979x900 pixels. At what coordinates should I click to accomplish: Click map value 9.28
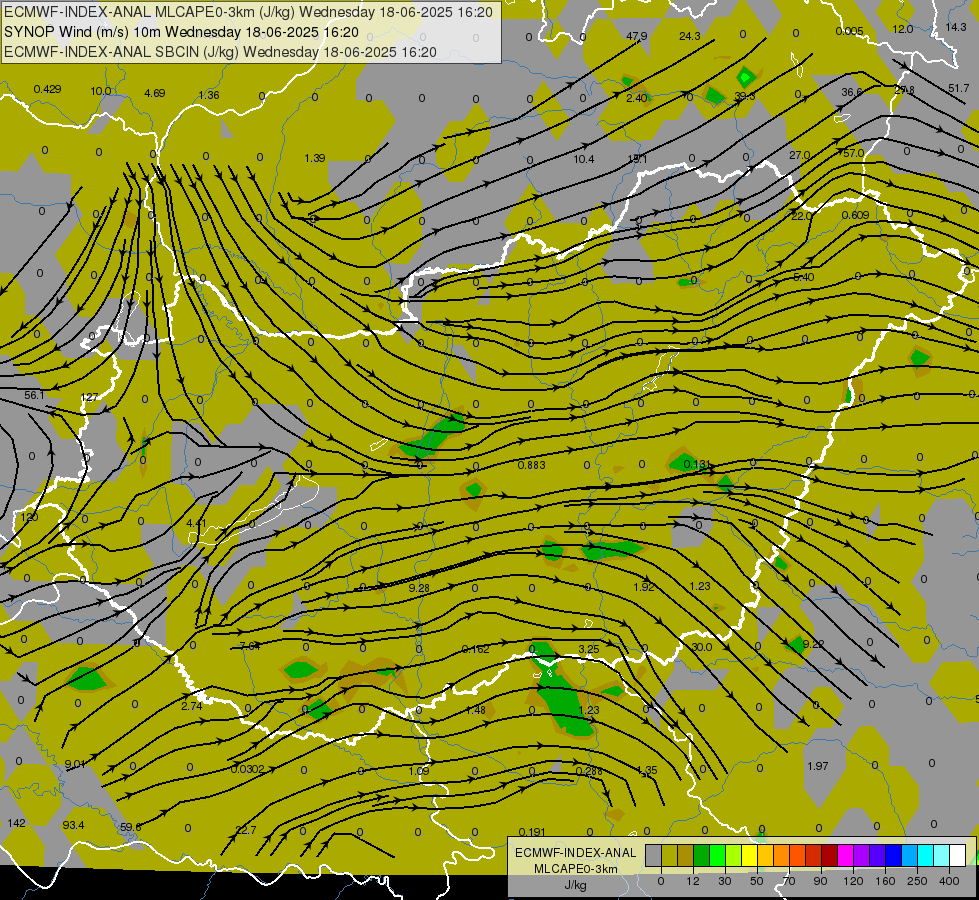[419, 588]
